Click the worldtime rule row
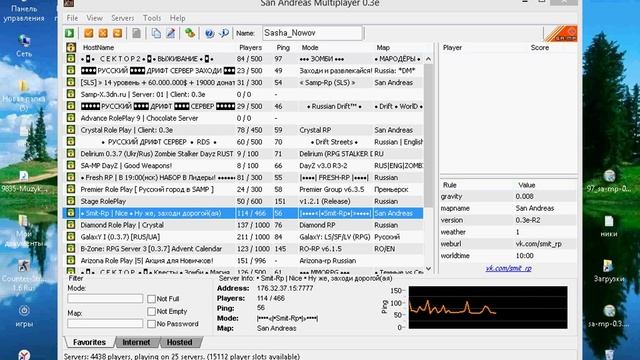Screen dimensions: 640x360 click(x=508, y=255)
